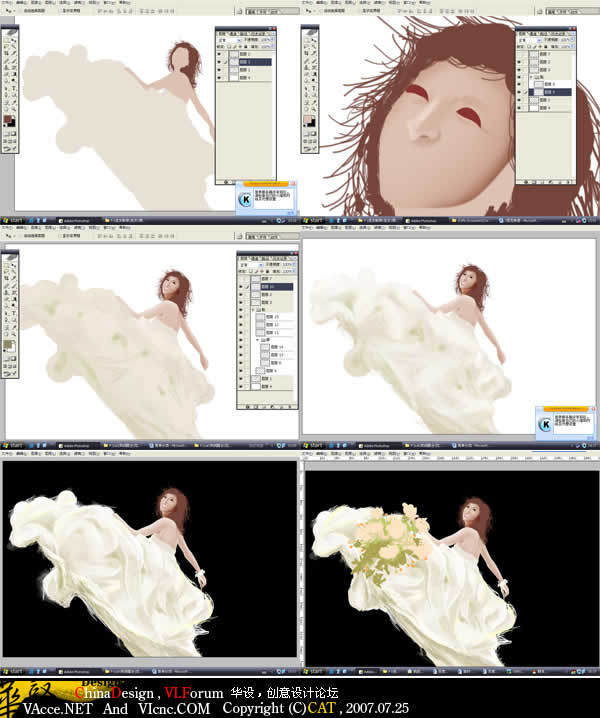Viewport: 600px width, 718px height.
Task: Open the first menu in bouquet screenshot menu bar
Action: tap(306, 453)
